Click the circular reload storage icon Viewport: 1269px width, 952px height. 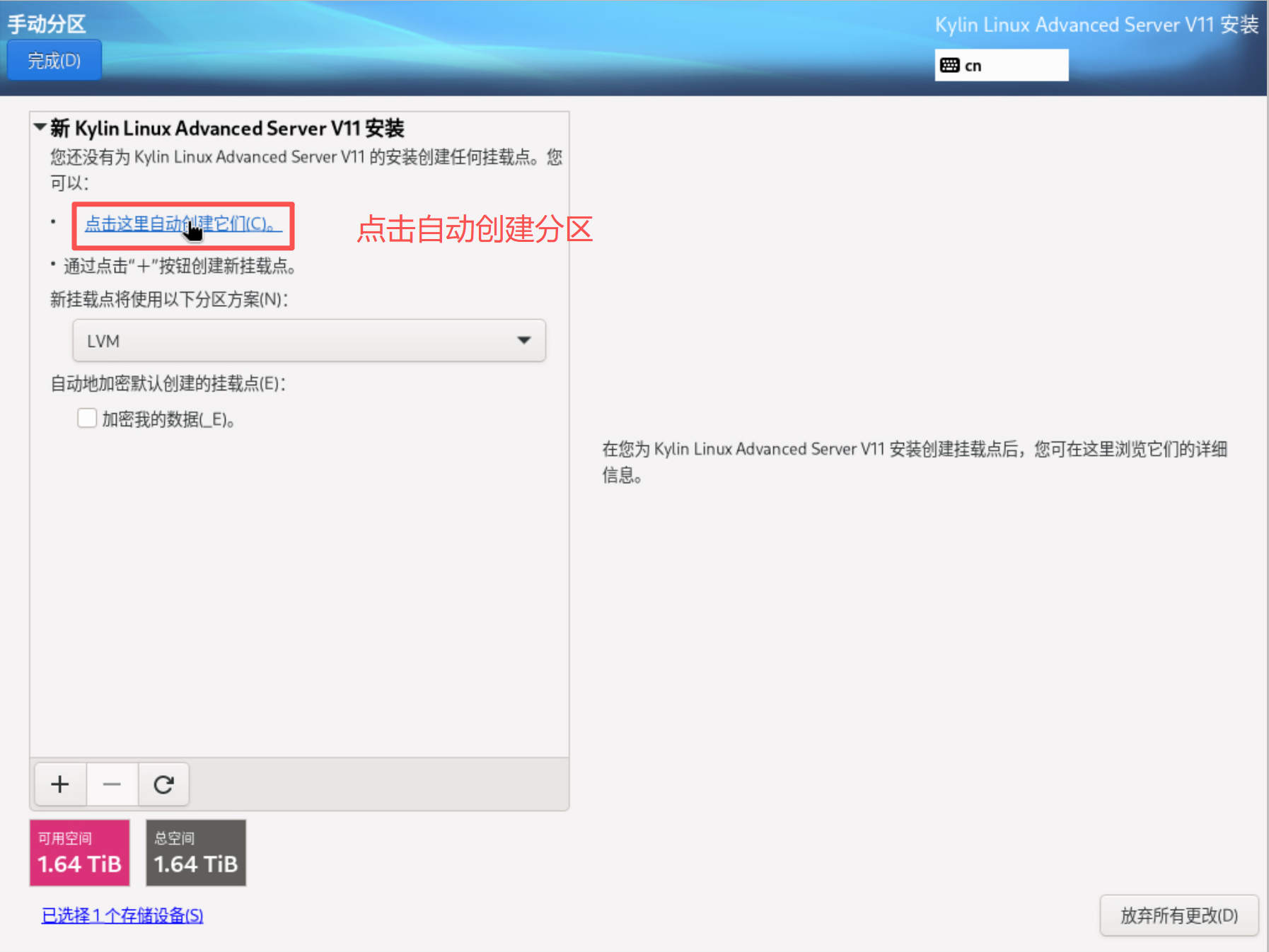(x=163, y=784)
